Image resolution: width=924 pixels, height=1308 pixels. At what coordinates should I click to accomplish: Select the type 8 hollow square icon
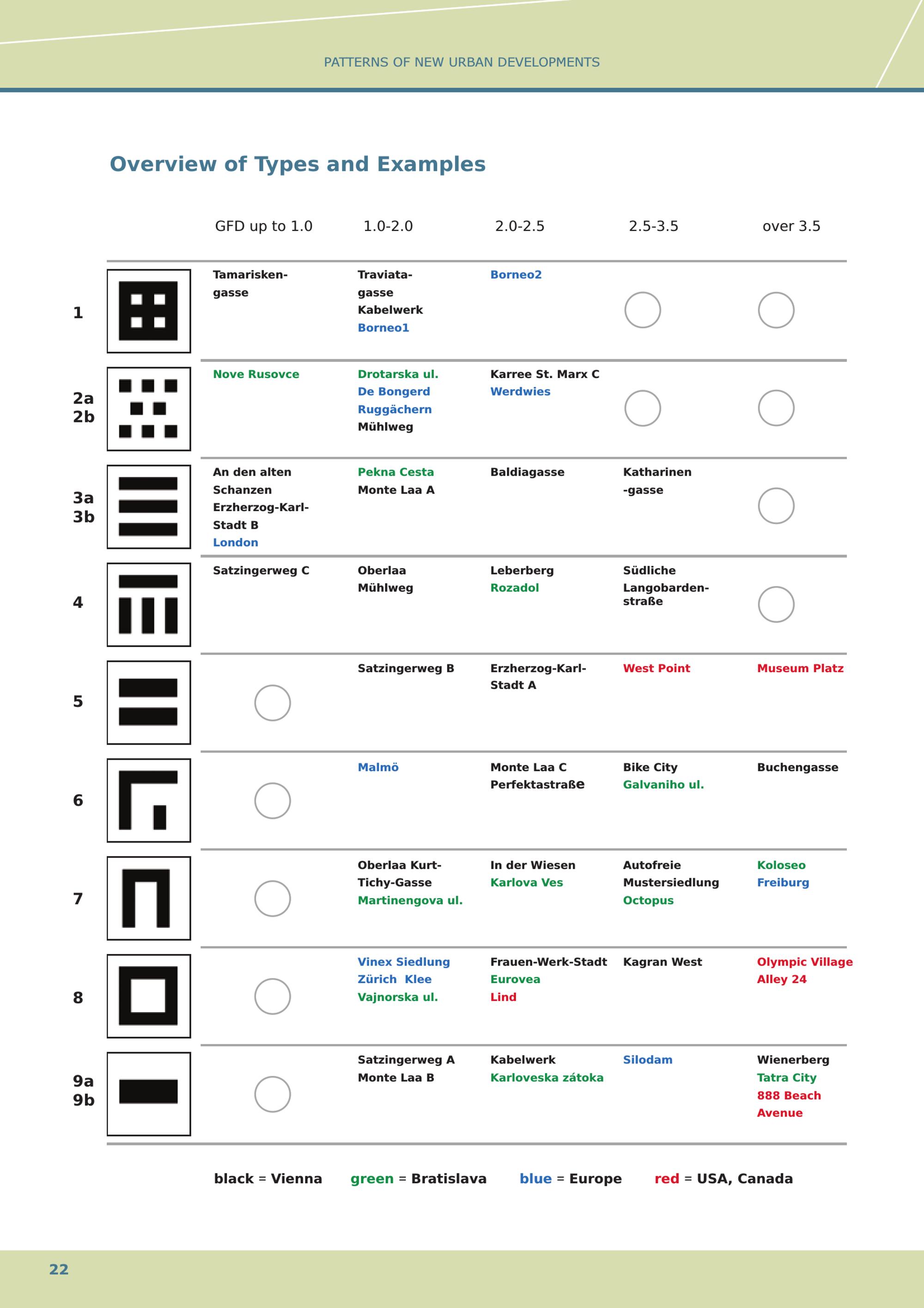[x=149, y=996]
